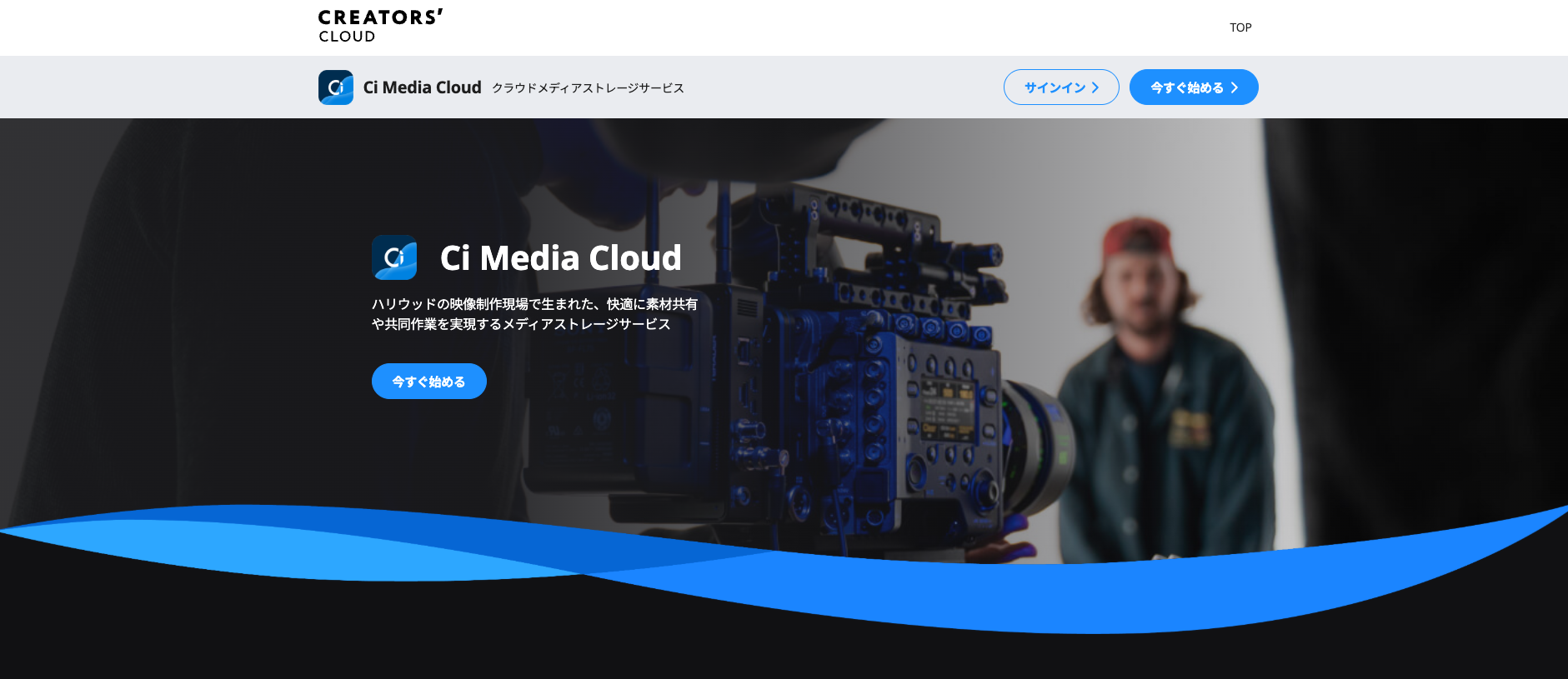This screenshot has height=679, width=1568.
Task: Open the Ci Media Cloud subheader title
Action: [x=423, y=87]
